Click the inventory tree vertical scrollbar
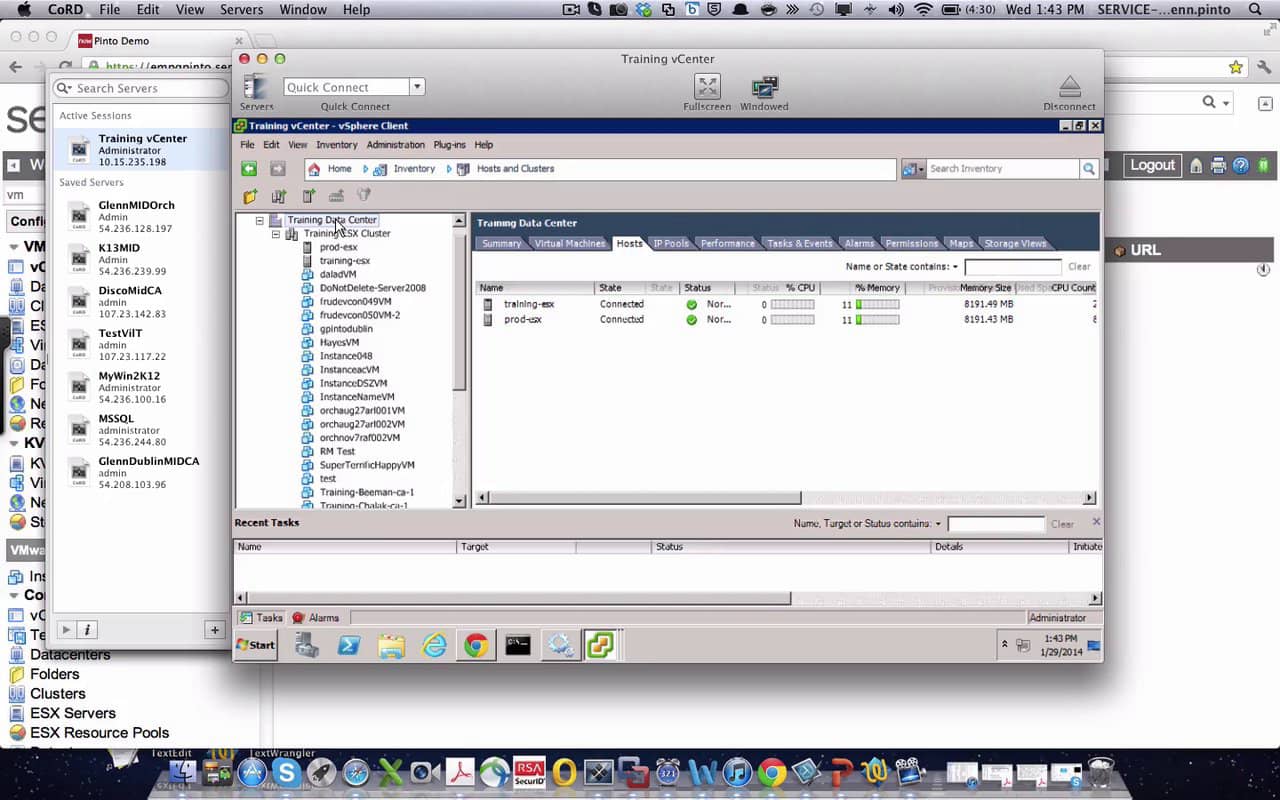Viewport: 1280px width, 800px height. [460, 310]
